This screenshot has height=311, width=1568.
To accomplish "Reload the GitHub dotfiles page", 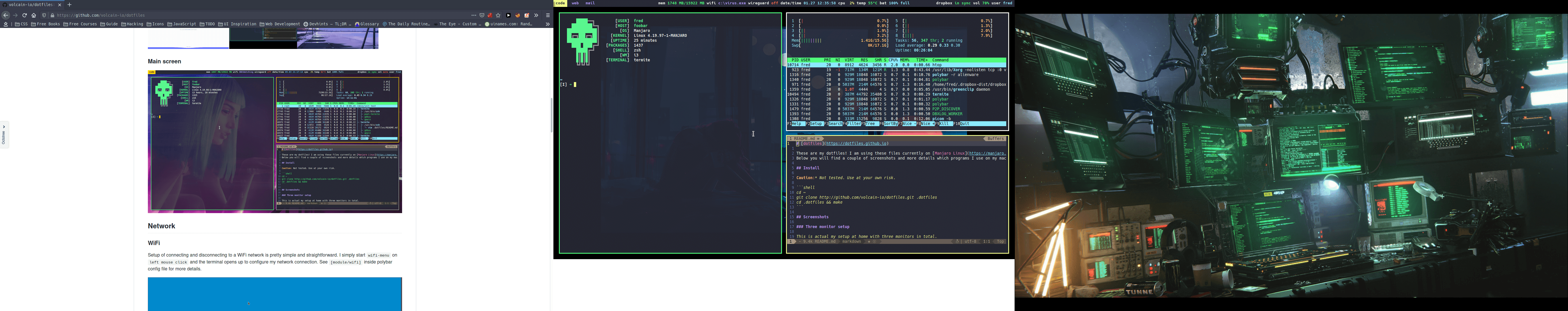I will [24, 15].
